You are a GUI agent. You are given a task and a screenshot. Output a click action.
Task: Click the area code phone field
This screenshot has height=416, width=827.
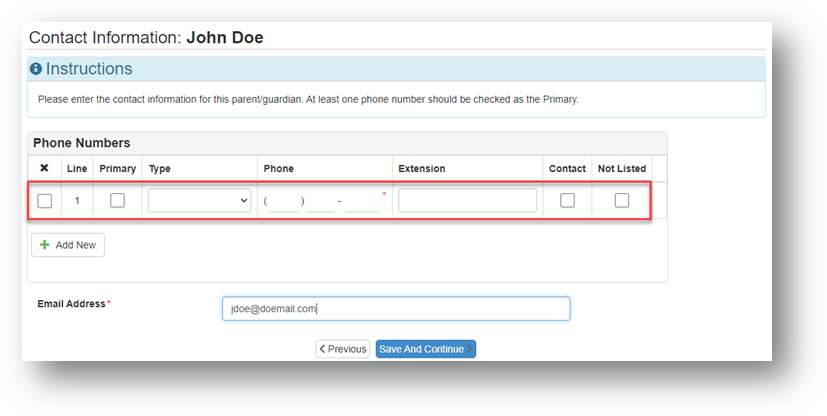point(284,201)
